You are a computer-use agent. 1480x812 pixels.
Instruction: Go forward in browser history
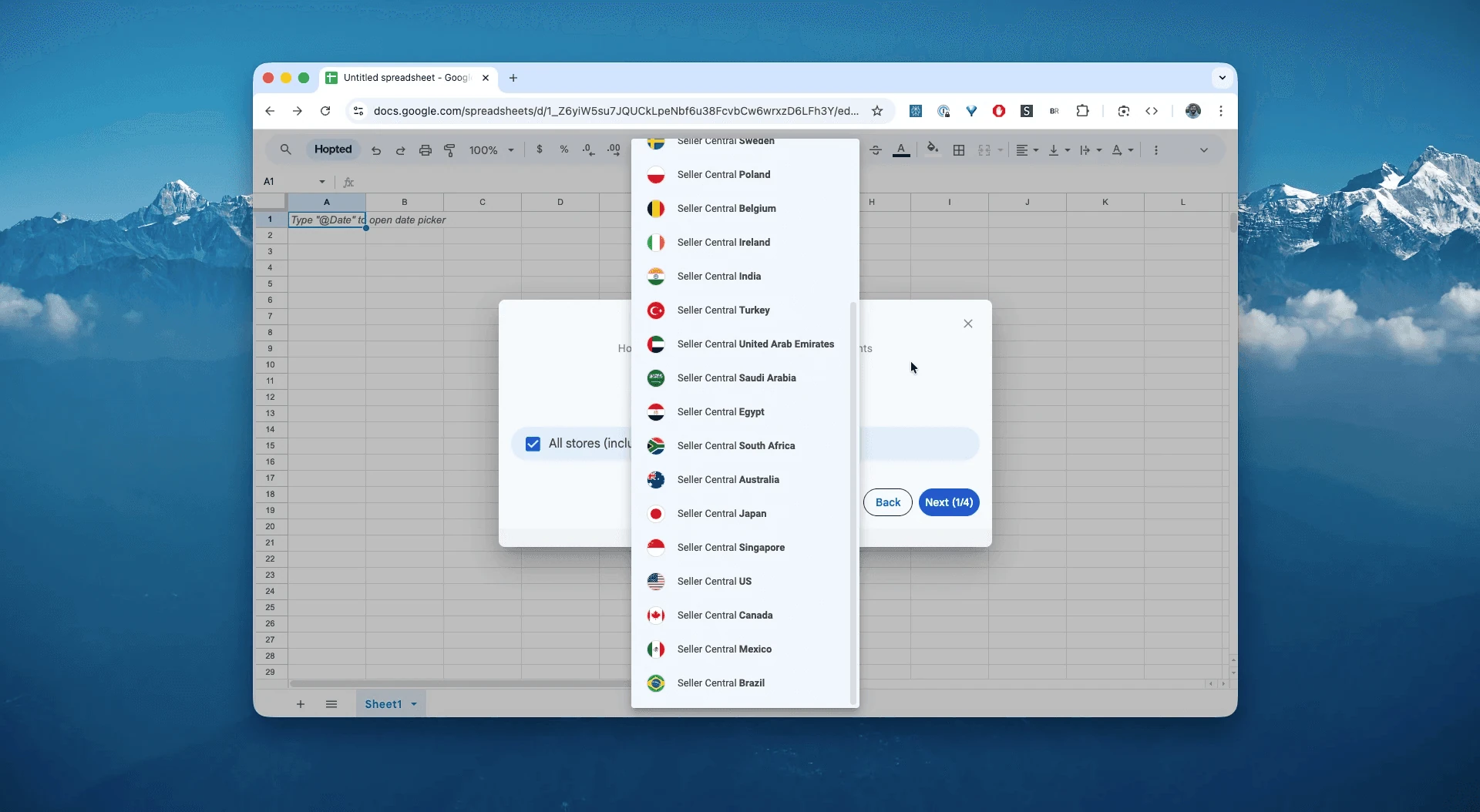(x=298, y=111)
